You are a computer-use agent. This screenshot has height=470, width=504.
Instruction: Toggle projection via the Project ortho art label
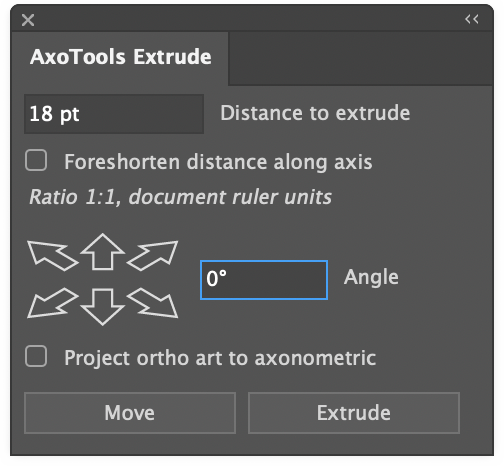point(220,358)
